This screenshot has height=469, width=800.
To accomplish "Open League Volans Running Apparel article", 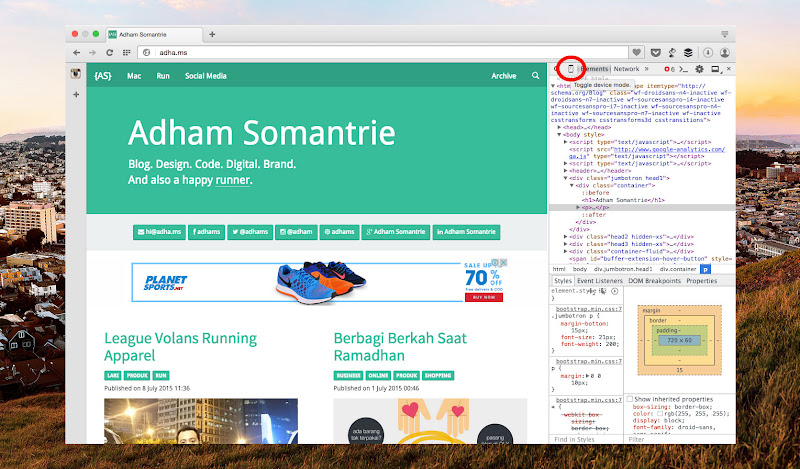I will pos(181,347).
